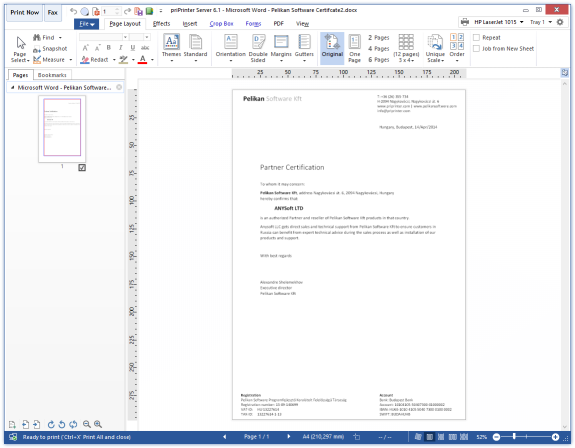Click the highlighter color tool
This screenshot has width=575, height=448.
(x=124, y=60)
